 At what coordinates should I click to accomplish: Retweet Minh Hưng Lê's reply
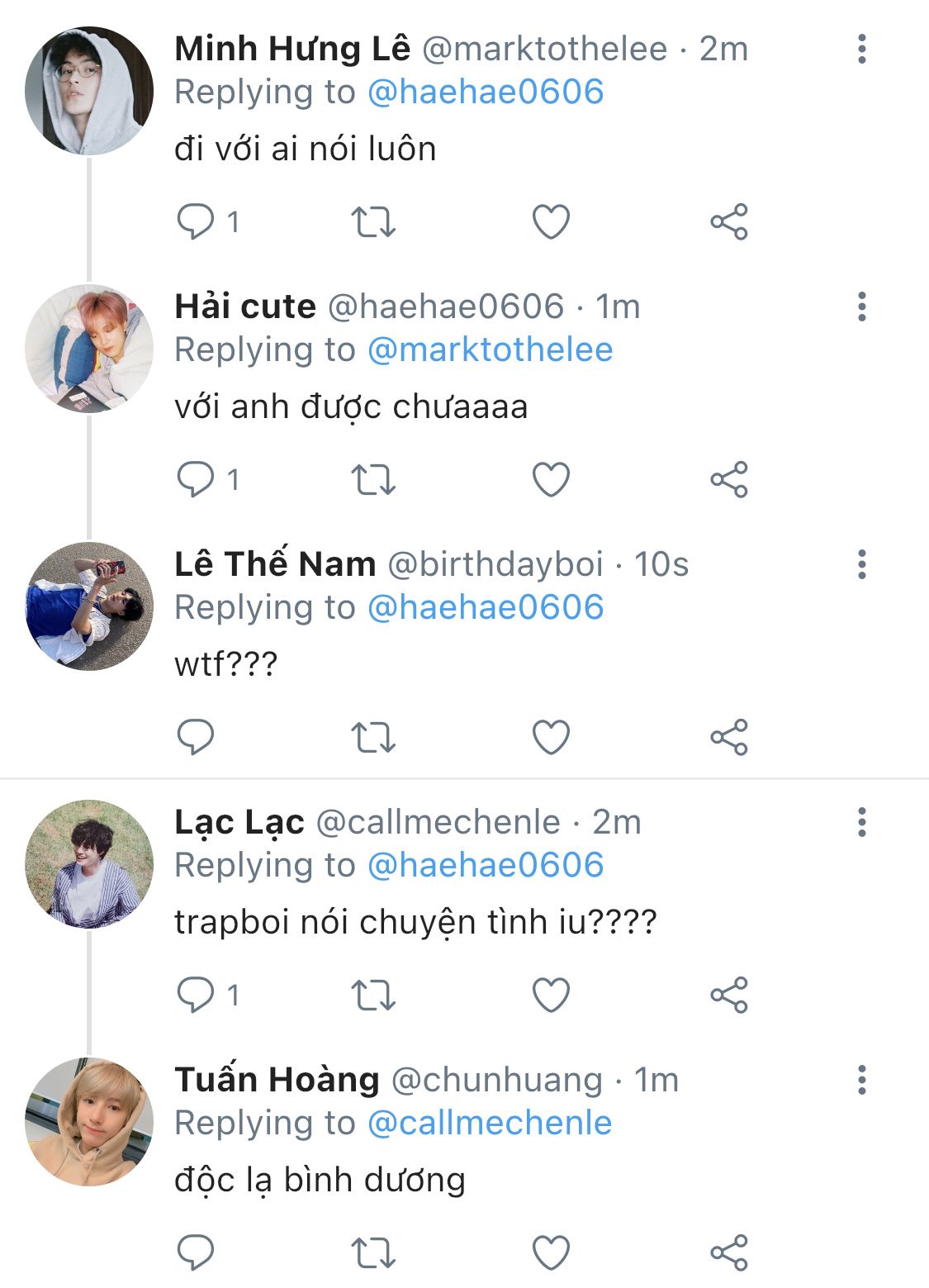pos(373,221)
